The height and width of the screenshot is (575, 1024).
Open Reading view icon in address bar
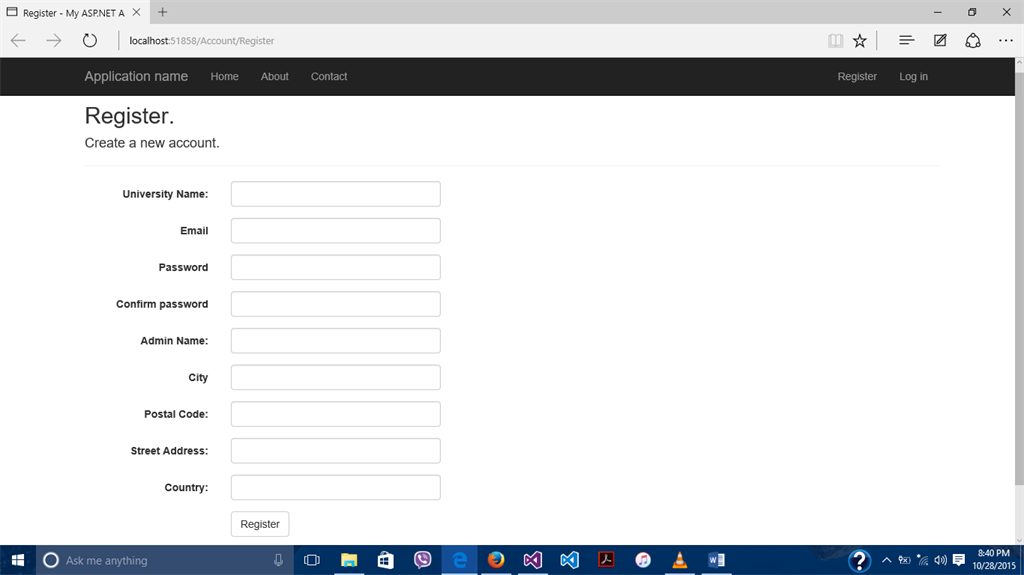835,41
